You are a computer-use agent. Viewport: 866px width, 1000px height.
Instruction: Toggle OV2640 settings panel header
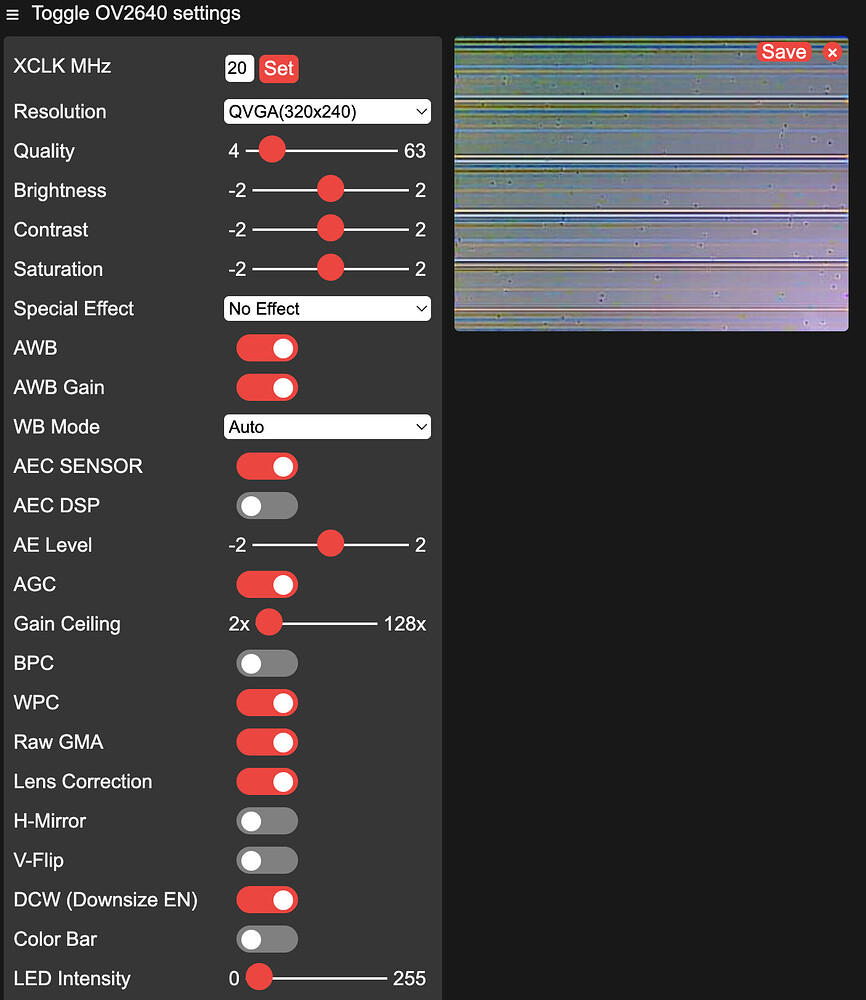pyautogui.click(x=135, y=13)
